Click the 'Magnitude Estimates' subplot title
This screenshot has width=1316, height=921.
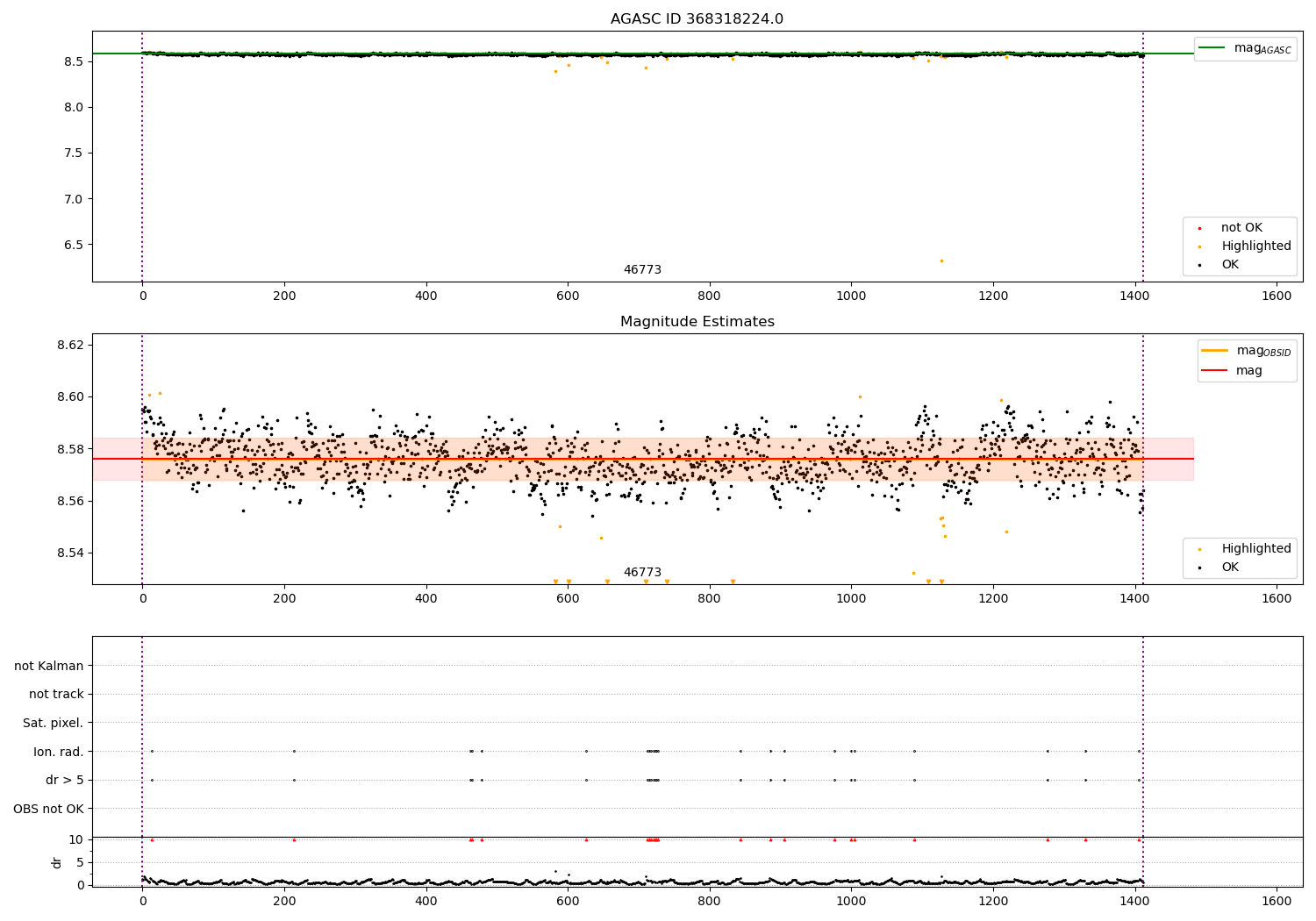(697, 322)
